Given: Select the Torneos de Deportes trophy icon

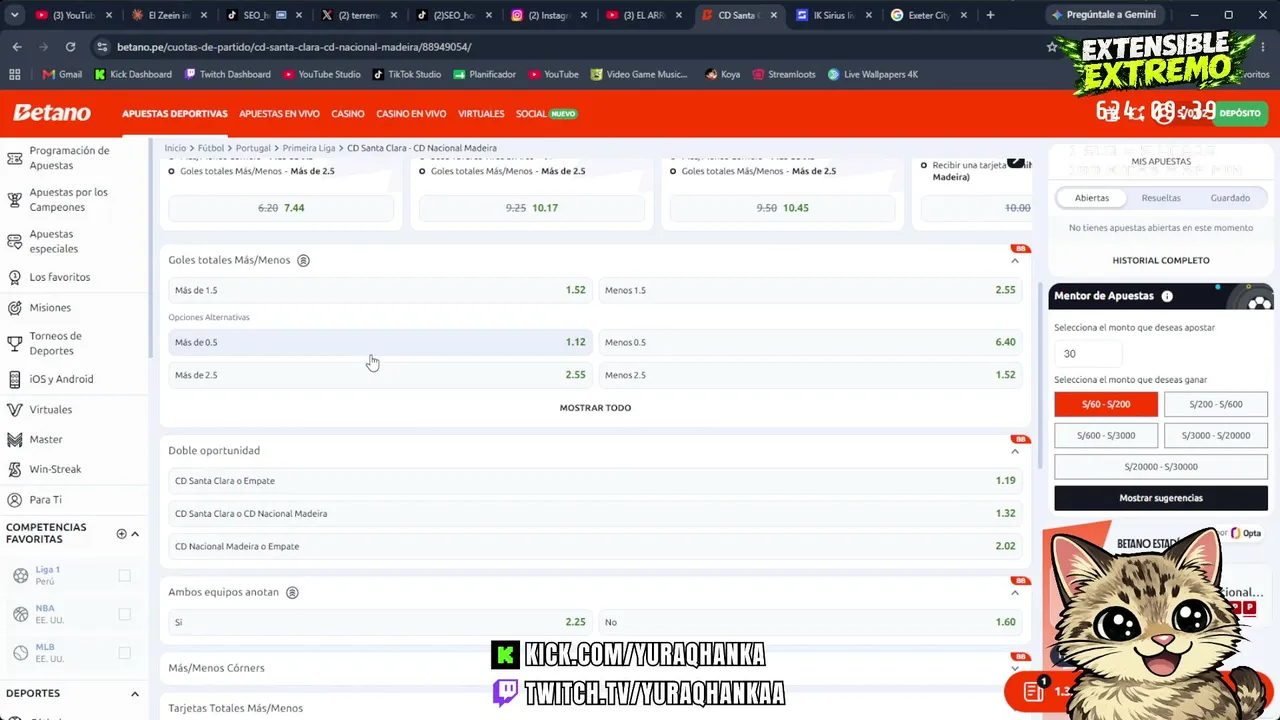Looking at the screenshot, I should click(x=14, y=344).
